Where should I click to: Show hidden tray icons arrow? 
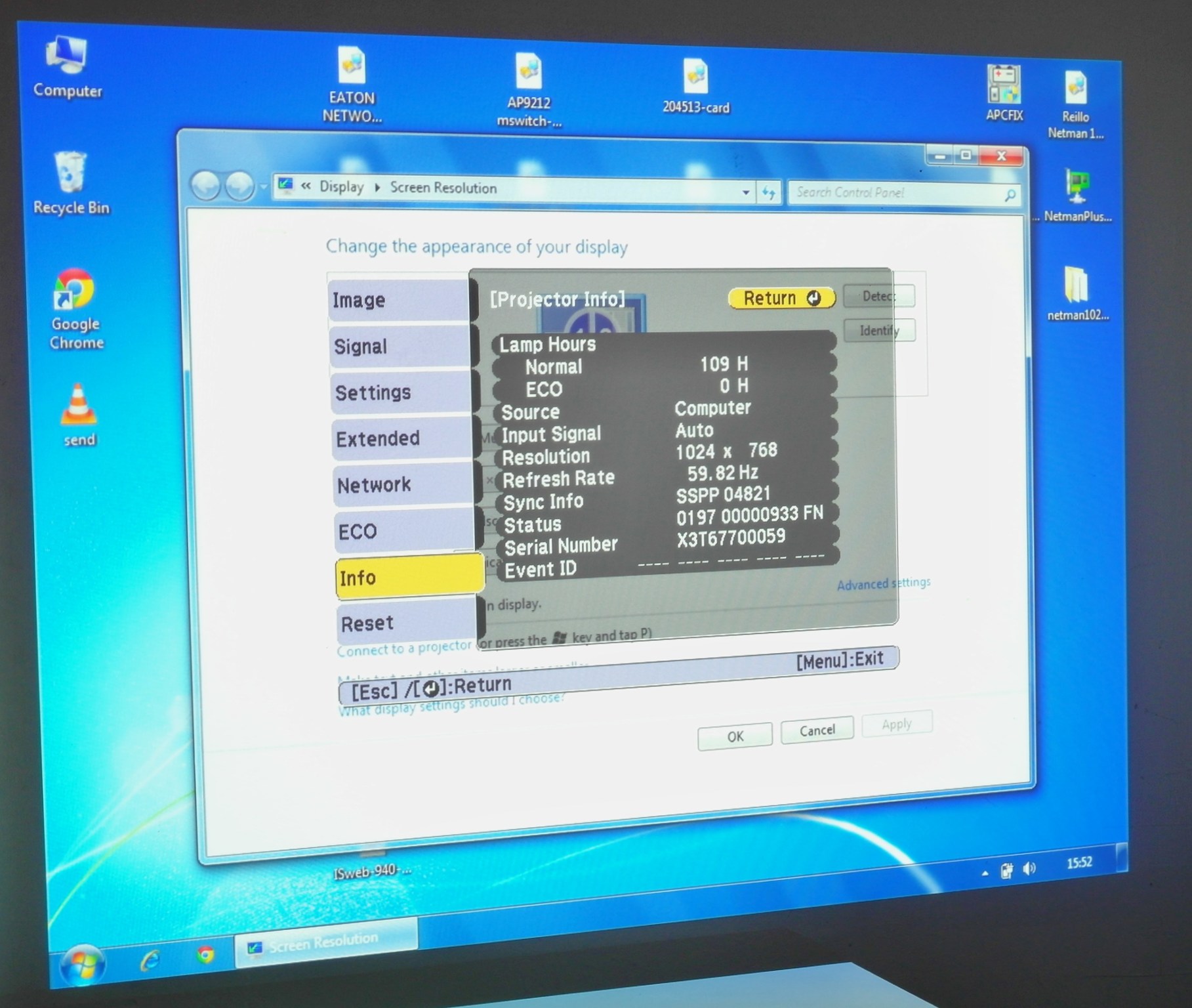(x=985, y=873)
